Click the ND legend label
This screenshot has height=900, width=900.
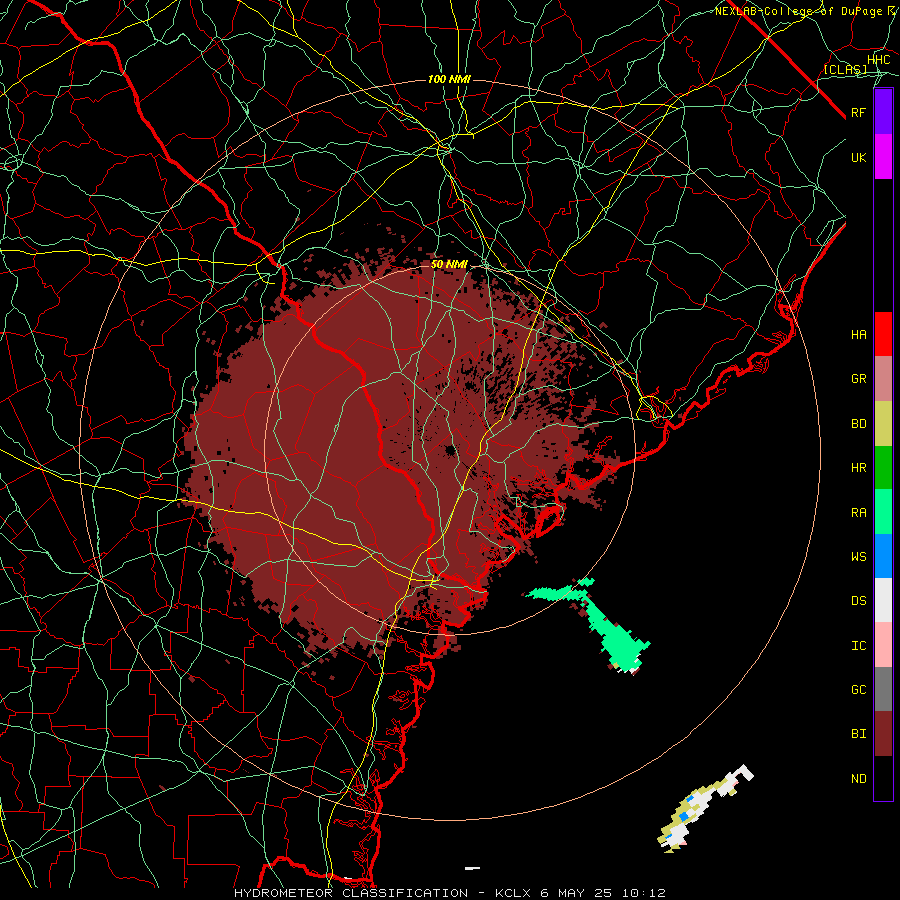tap(858, 779)
